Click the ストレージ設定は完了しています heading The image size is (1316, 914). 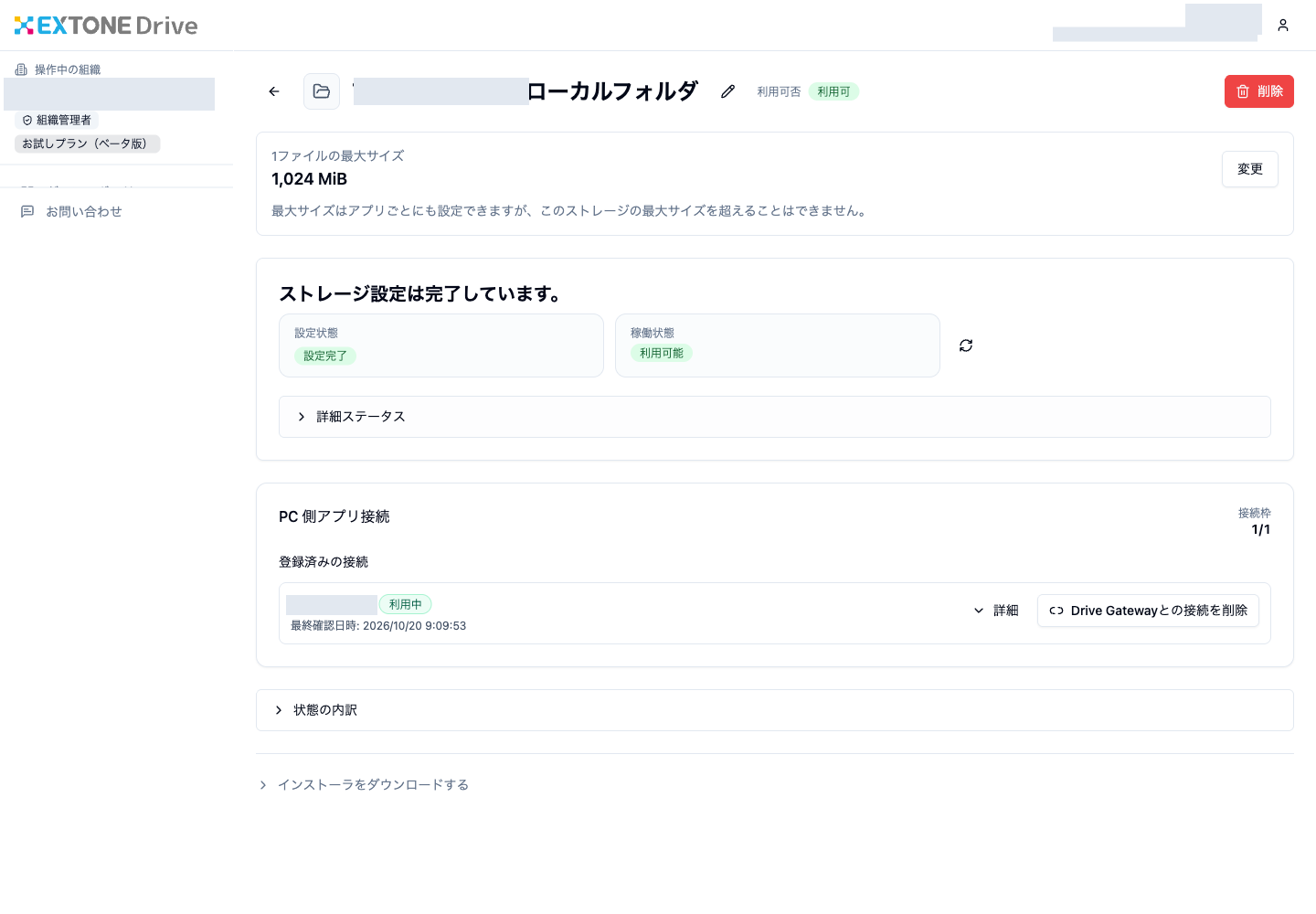click(x=420, y=293)
